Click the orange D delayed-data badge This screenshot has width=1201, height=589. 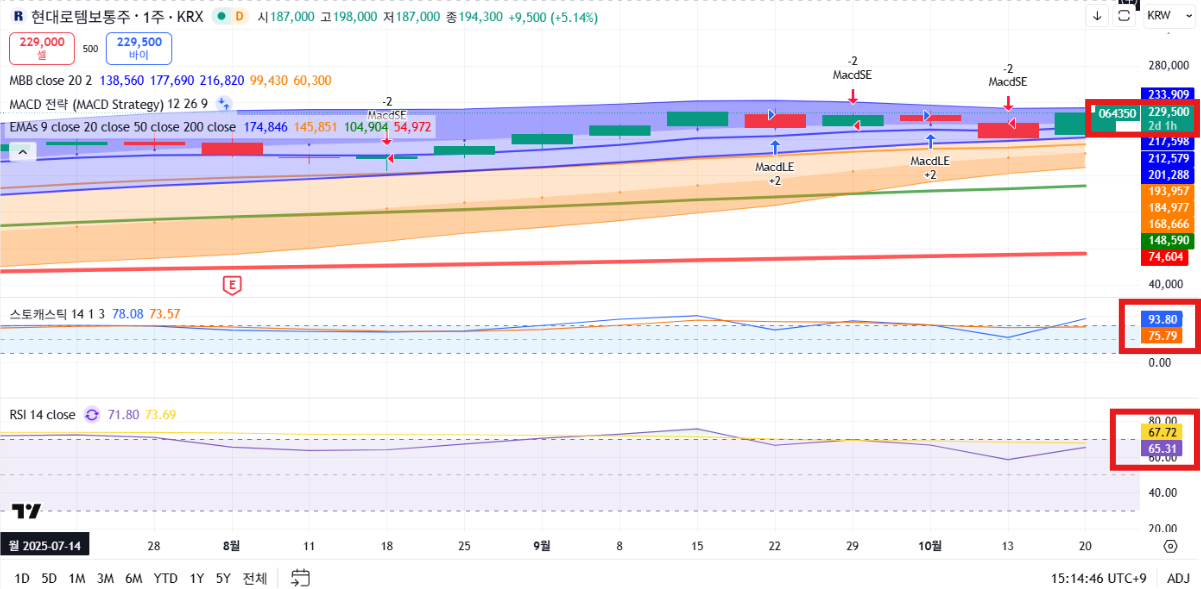click(240, 16)
